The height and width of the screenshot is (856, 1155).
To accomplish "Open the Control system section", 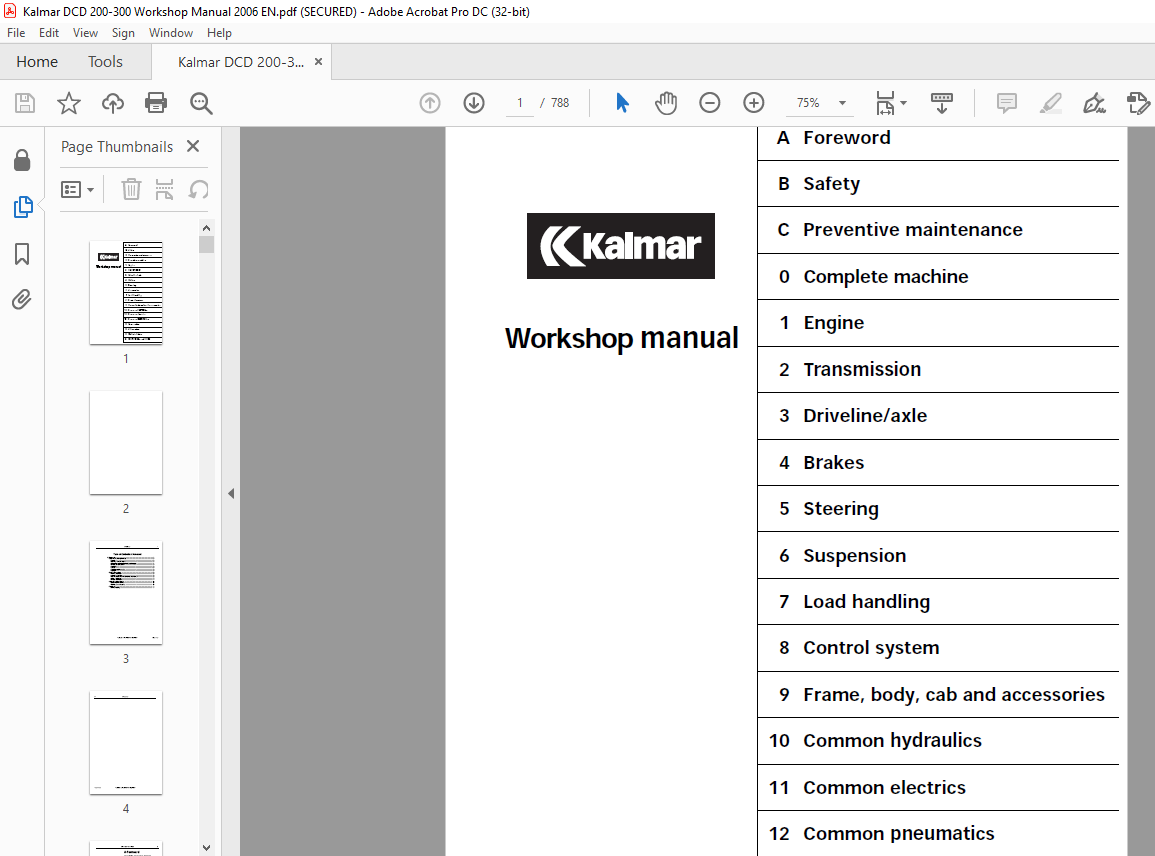I will [x=871, y=648].
